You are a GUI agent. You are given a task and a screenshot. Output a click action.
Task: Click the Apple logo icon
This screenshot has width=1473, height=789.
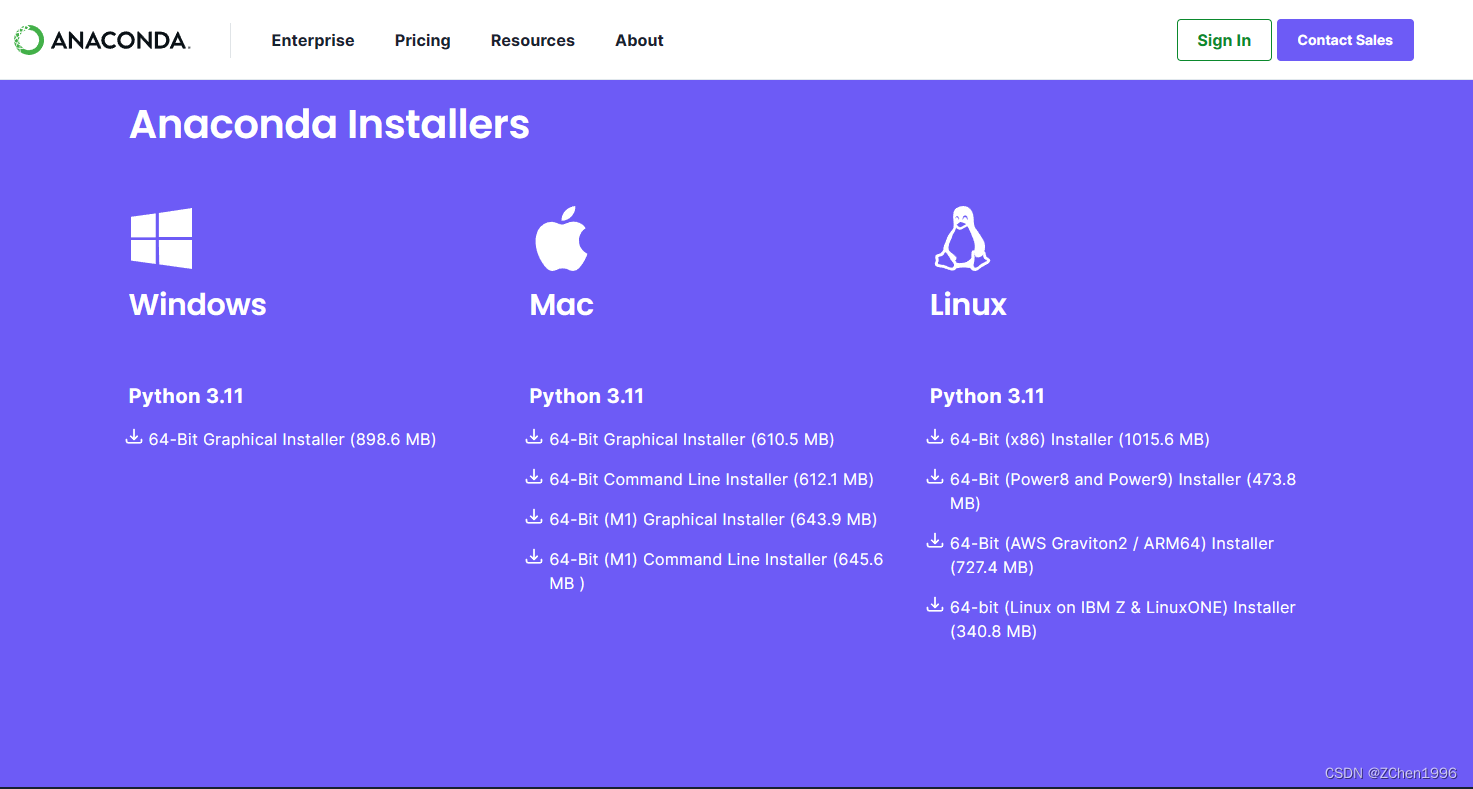561,238
